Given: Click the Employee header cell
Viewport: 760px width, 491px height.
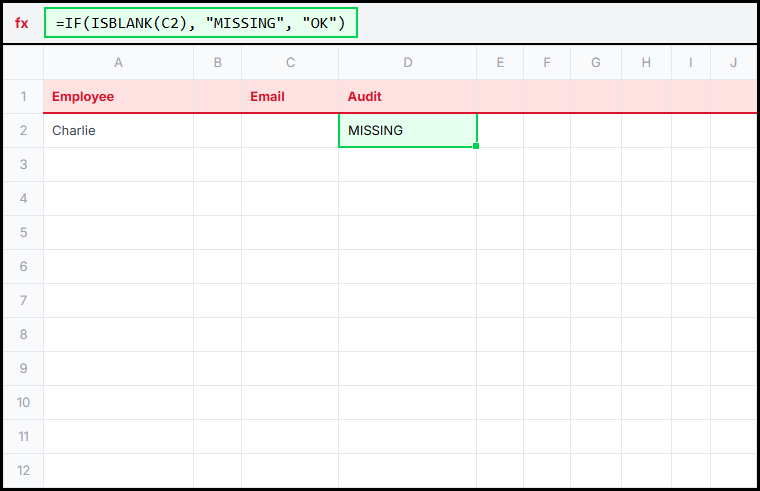Looking at the screenshot, I should [x=118, y=96].
